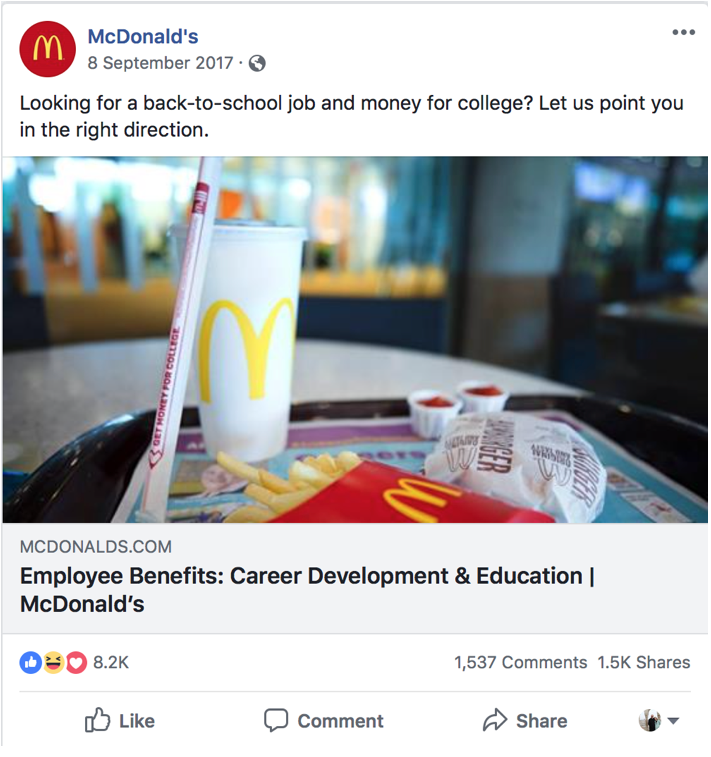Click the Comment button
Viewport: 711px width, 757px height.
click(324, 721)
